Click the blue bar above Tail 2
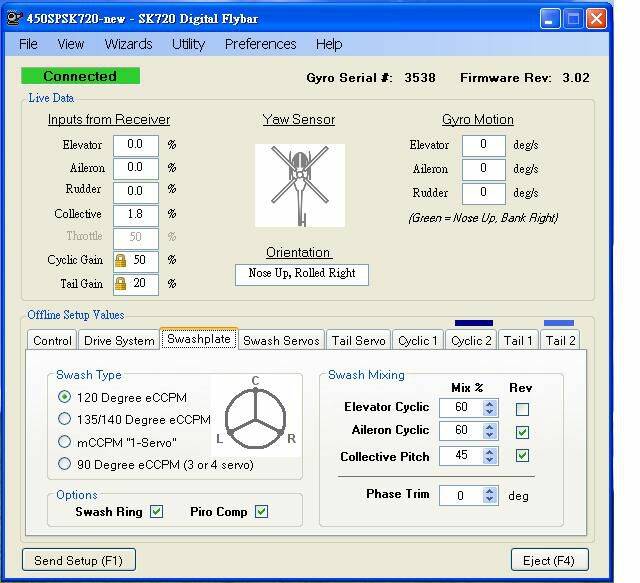This screenshot has height=583, width=640. tap(559, 323)
